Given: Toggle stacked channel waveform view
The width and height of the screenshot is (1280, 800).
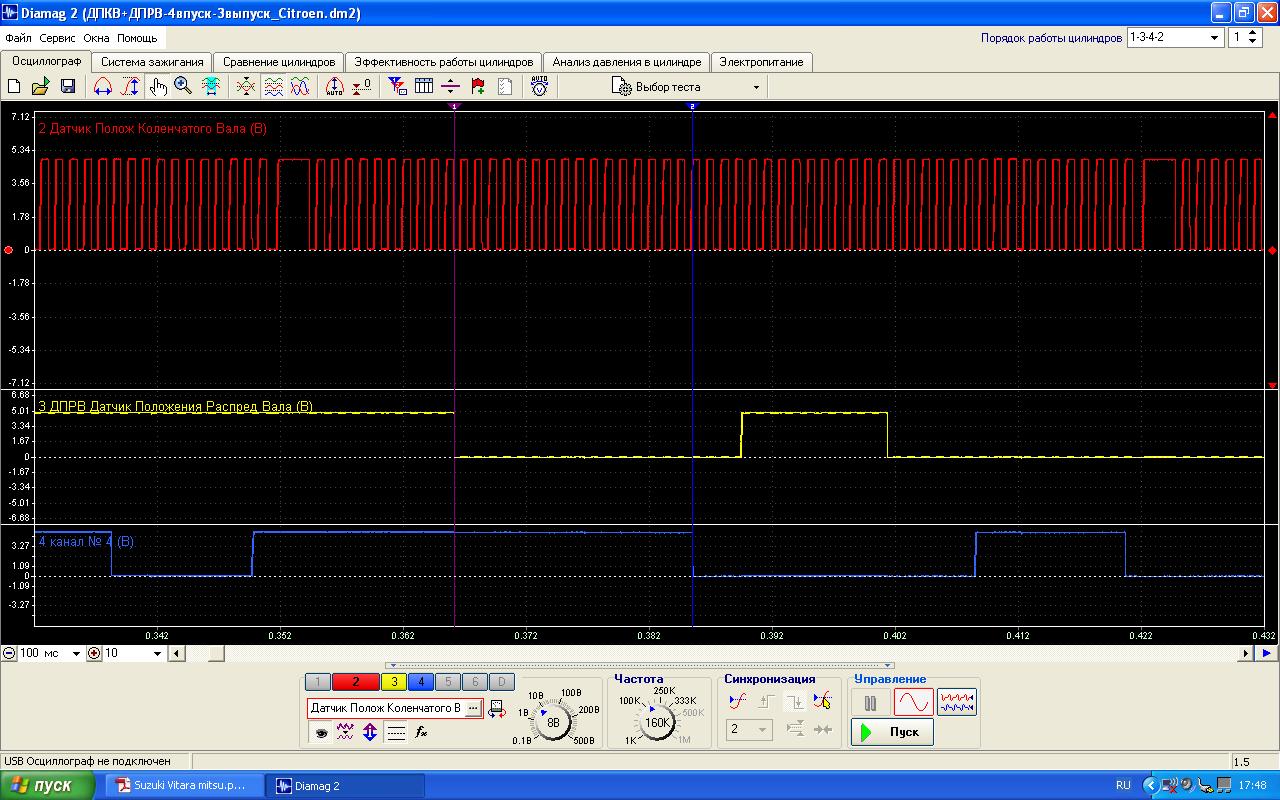Looking at the screenshot, I should coord(273,87).
